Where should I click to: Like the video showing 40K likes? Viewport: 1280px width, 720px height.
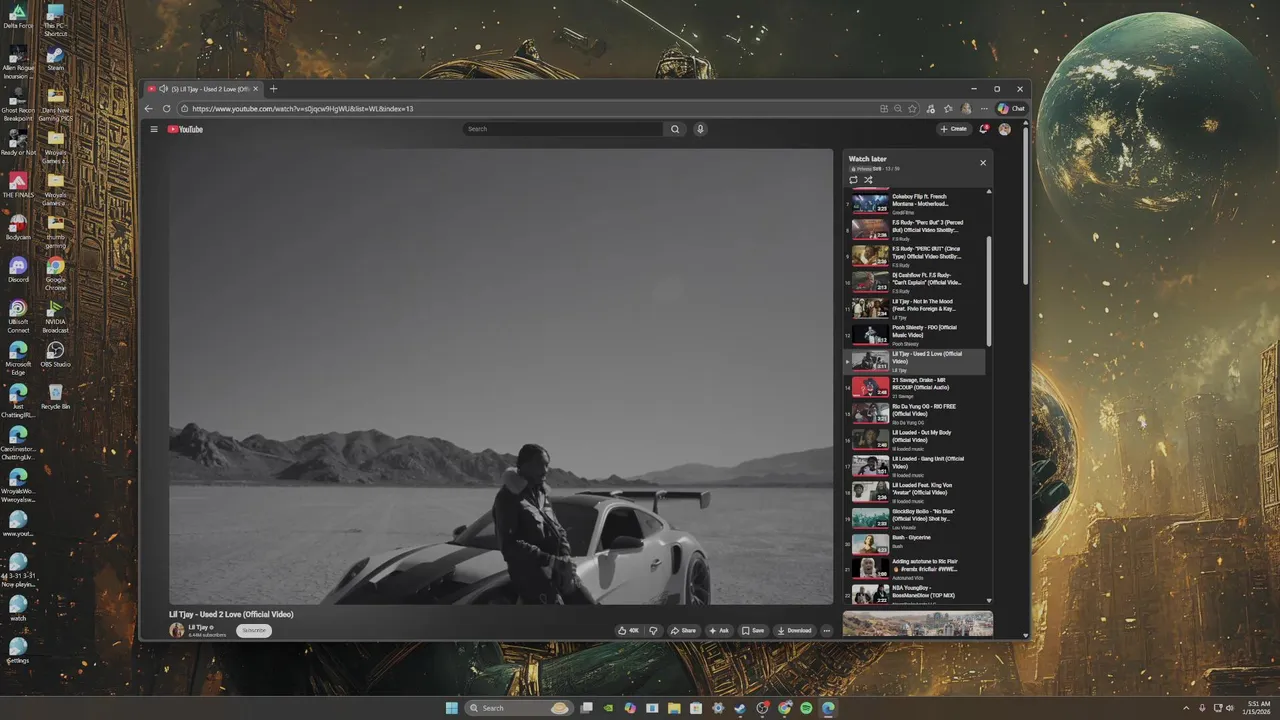coord(628,631)
